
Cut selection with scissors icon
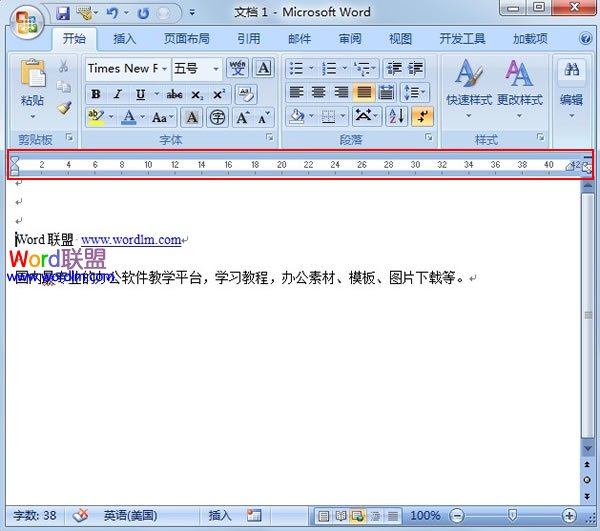(x=64, y=66)
